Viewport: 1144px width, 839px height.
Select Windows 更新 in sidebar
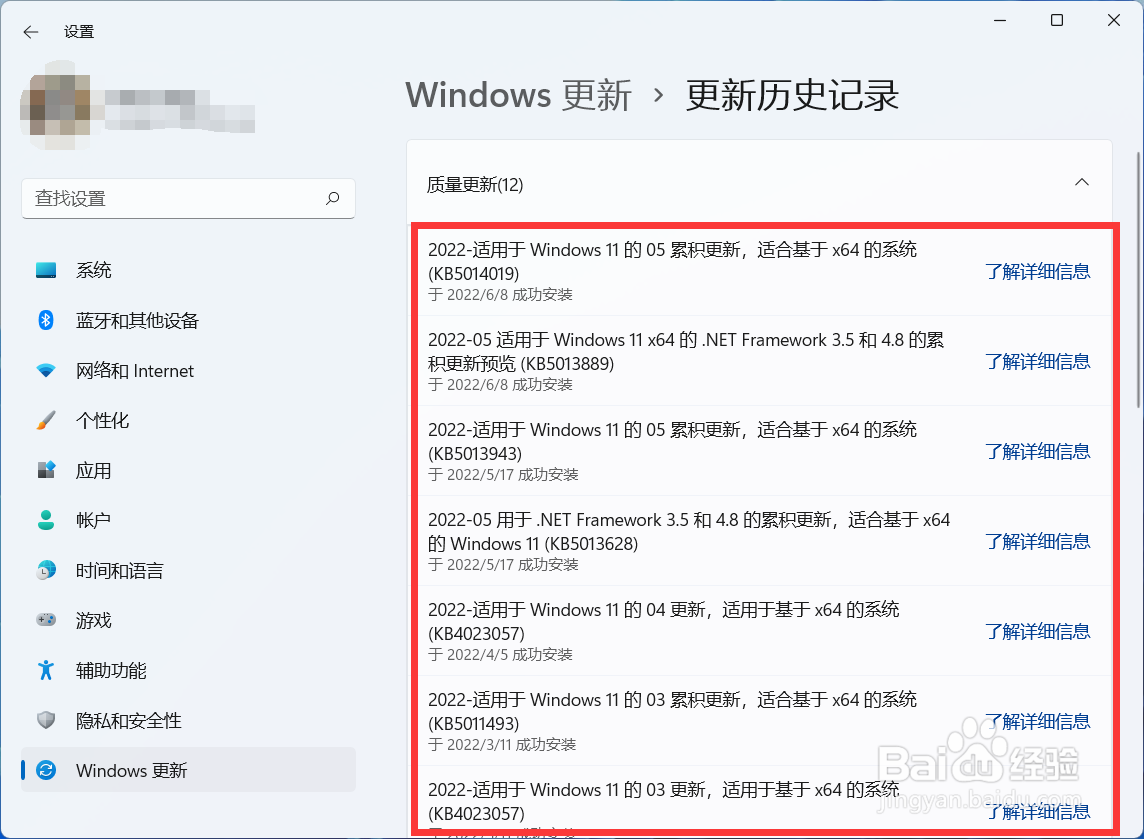coord(188,770)
